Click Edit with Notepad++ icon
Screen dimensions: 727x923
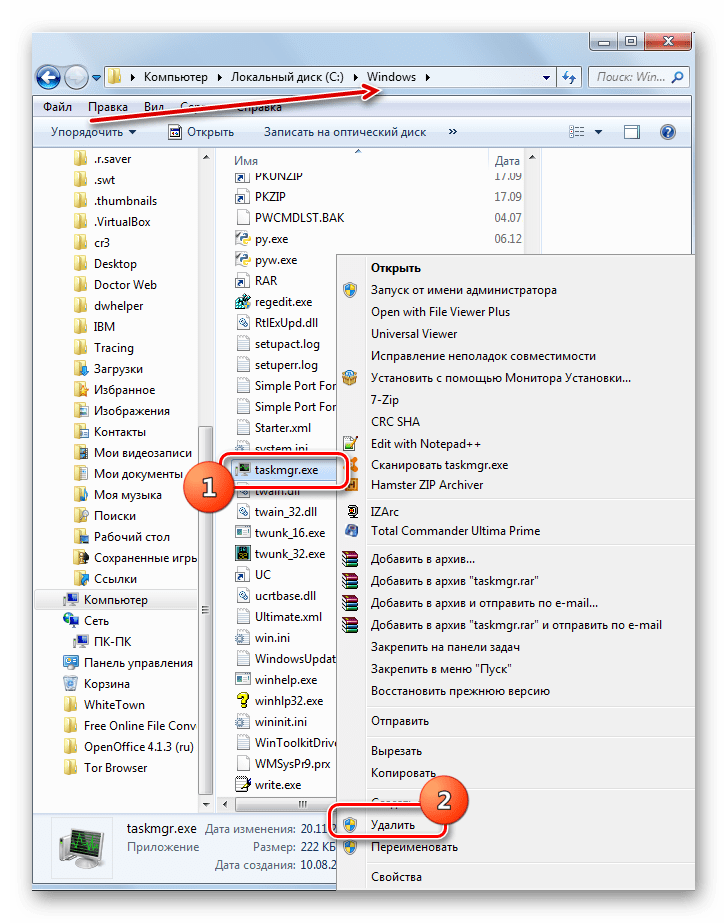click(350, 443)
